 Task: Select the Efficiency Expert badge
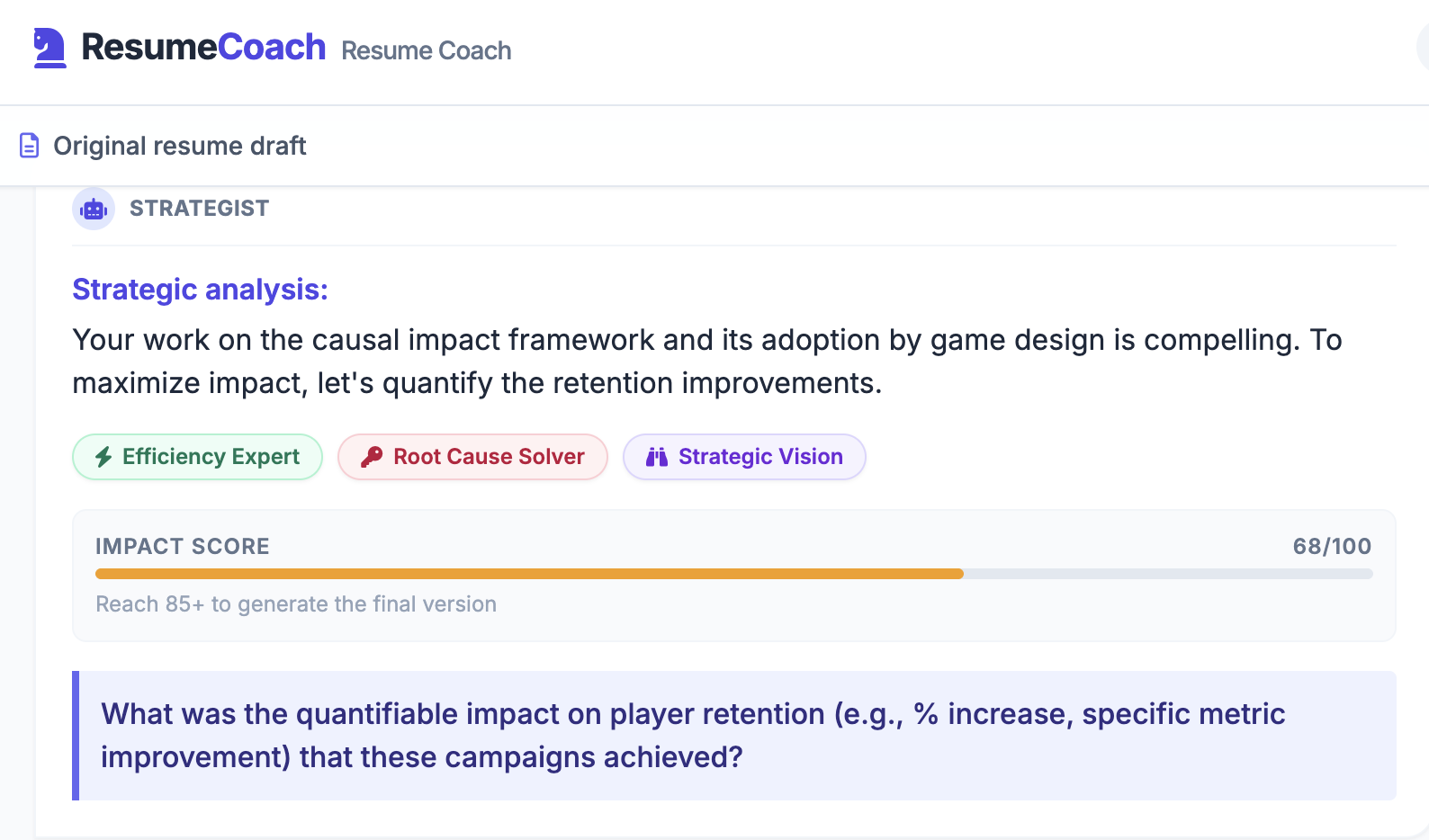(197, 457)
